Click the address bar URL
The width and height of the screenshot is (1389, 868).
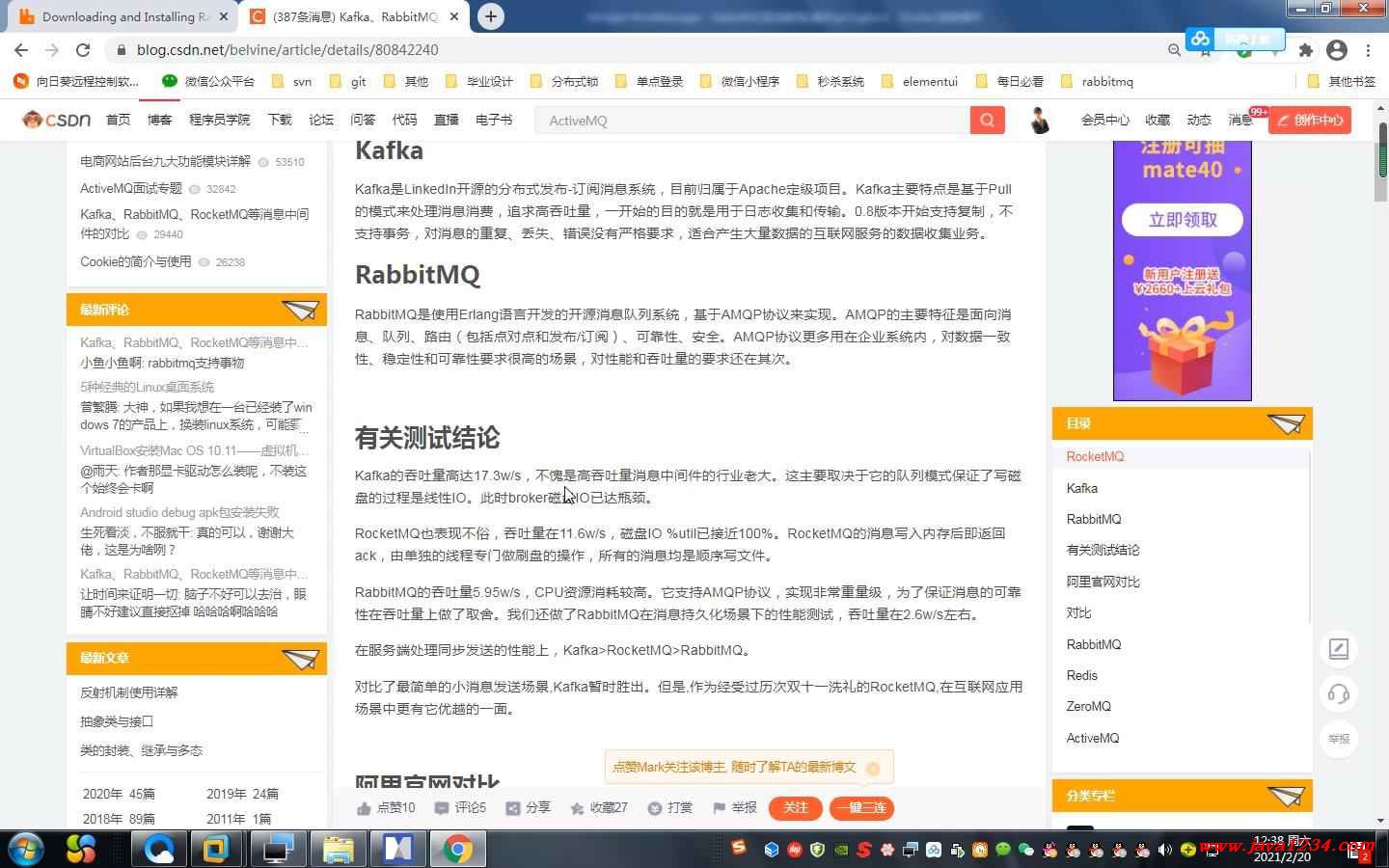[287, 50]
